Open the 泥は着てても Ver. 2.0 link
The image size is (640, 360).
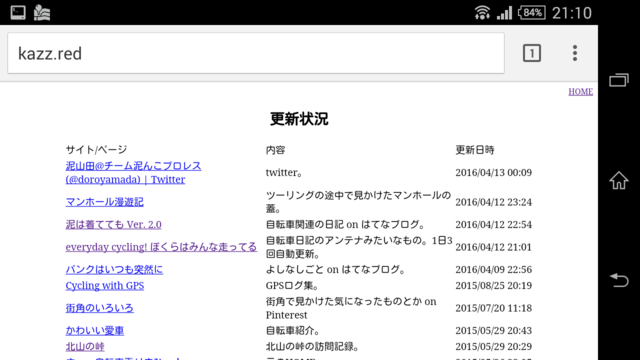click(113, 224)
